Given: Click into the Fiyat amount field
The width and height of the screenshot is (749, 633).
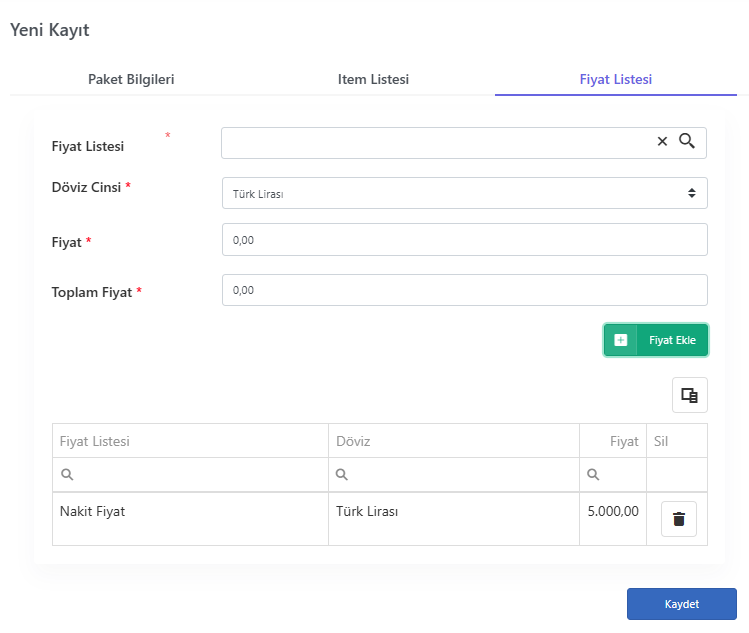Looking at the screenshot, I should (x=464, y=239).
